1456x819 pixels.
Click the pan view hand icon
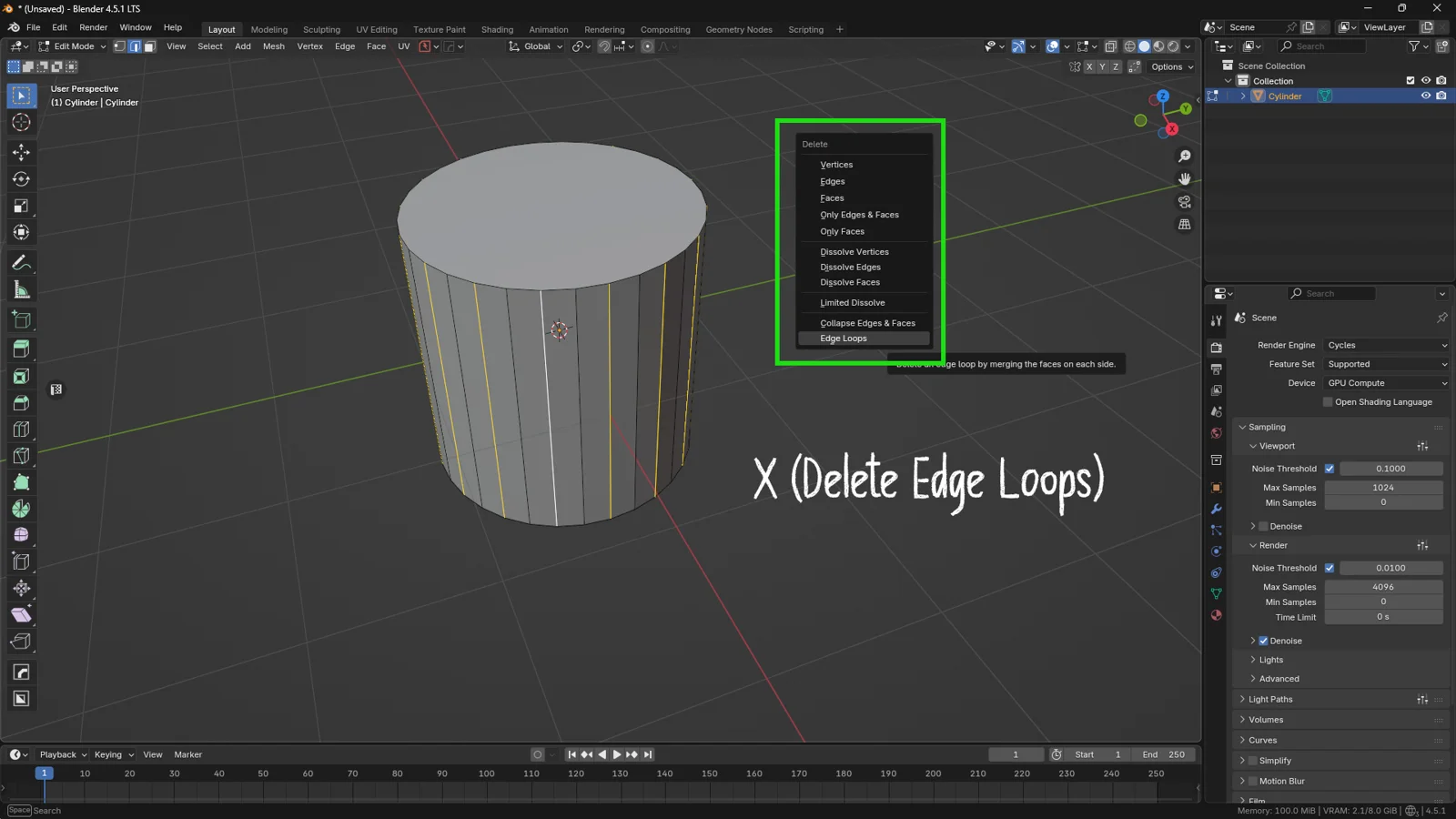(1184, 179)
